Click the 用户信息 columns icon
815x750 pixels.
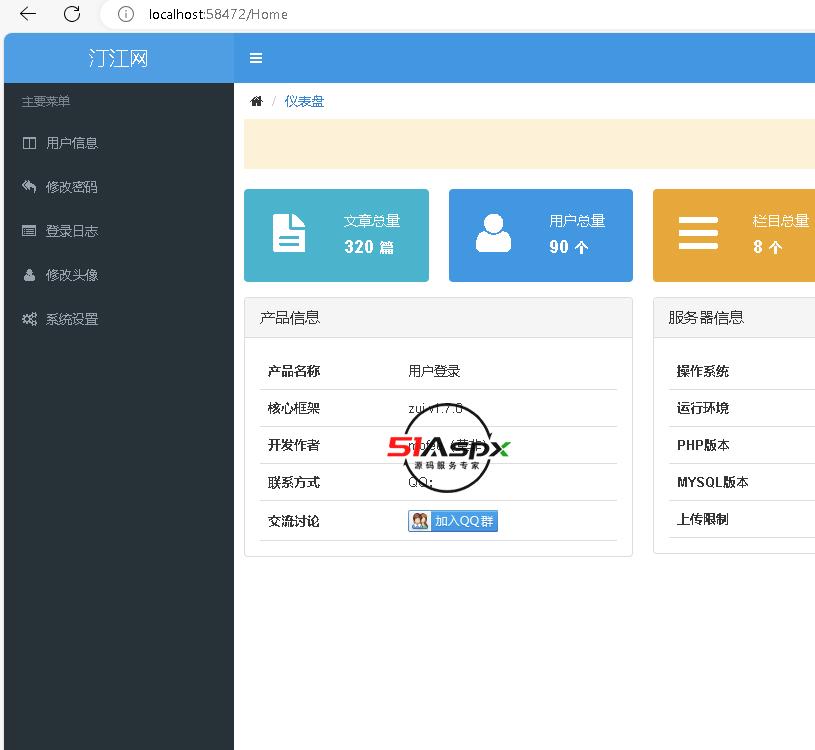tap(29, 143)
